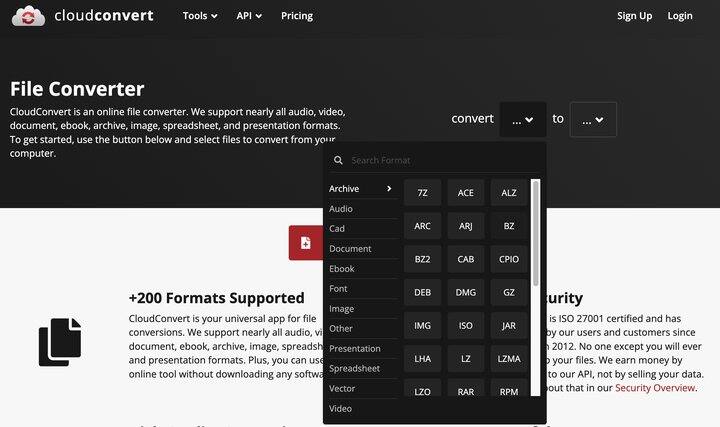The height and width of the screenshot is (427, 720).
Task: Choose the BZ format
Action: click(x=509, y=226)
